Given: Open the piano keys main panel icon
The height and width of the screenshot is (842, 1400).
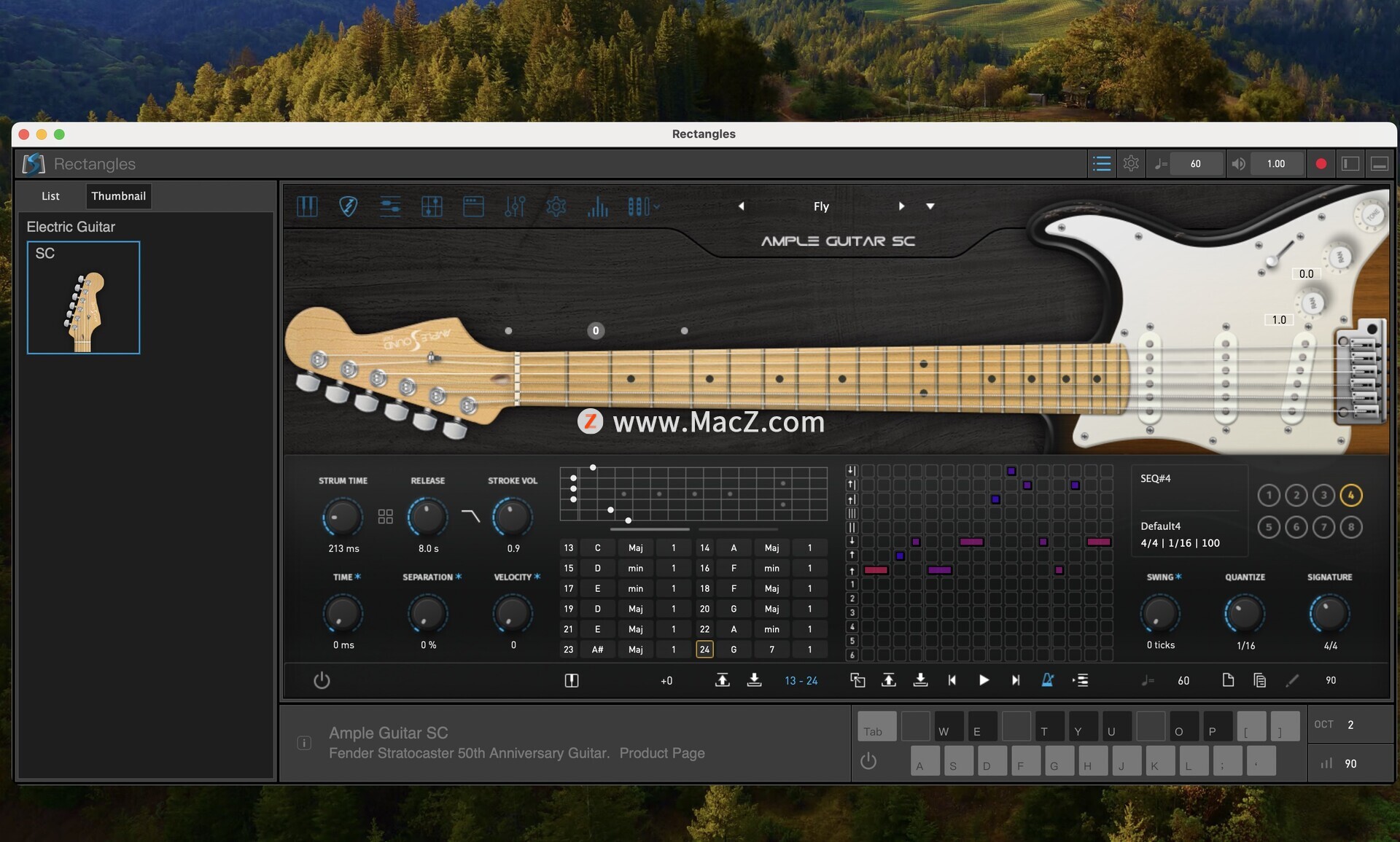Looking at the screenshot, I should pyautogui.click(x=307, y=207).
